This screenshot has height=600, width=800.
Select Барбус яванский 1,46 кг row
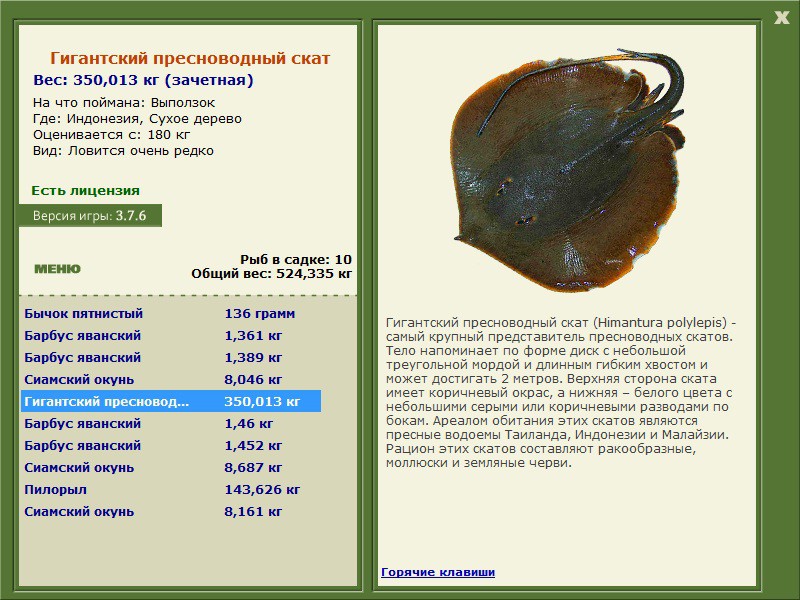point(171,423)
